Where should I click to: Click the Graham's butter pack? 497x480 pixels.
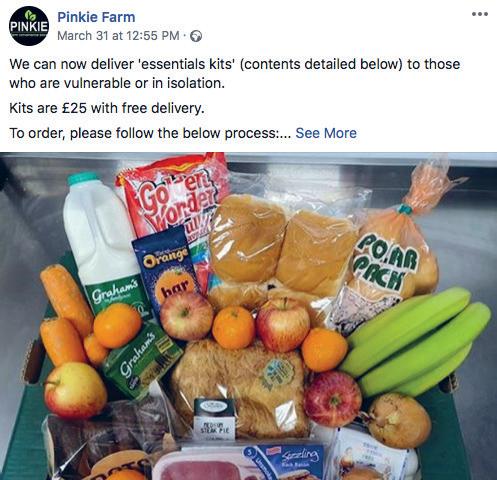pos(143,360)
